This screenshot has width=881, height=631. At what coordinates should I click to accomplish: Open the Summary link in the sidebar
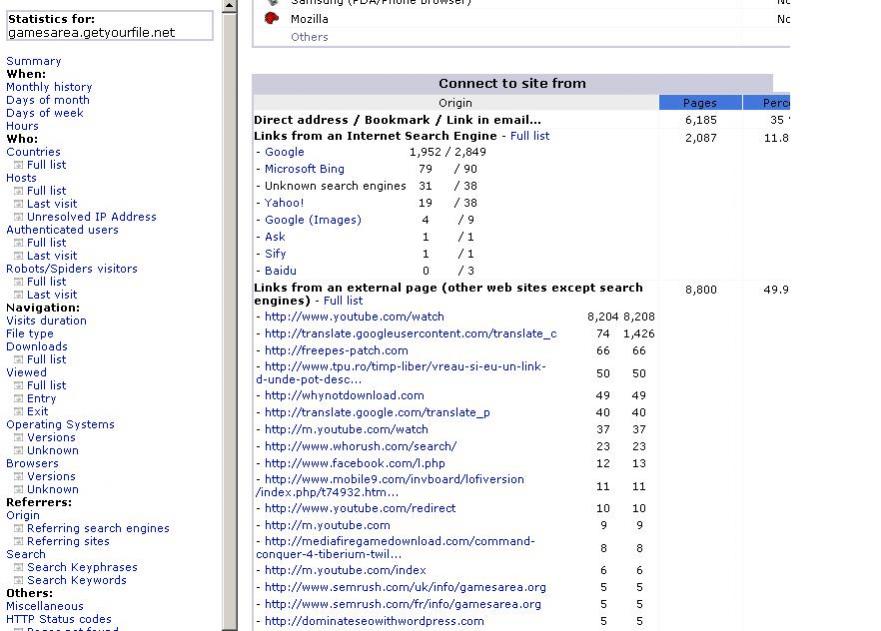[34, 61]
